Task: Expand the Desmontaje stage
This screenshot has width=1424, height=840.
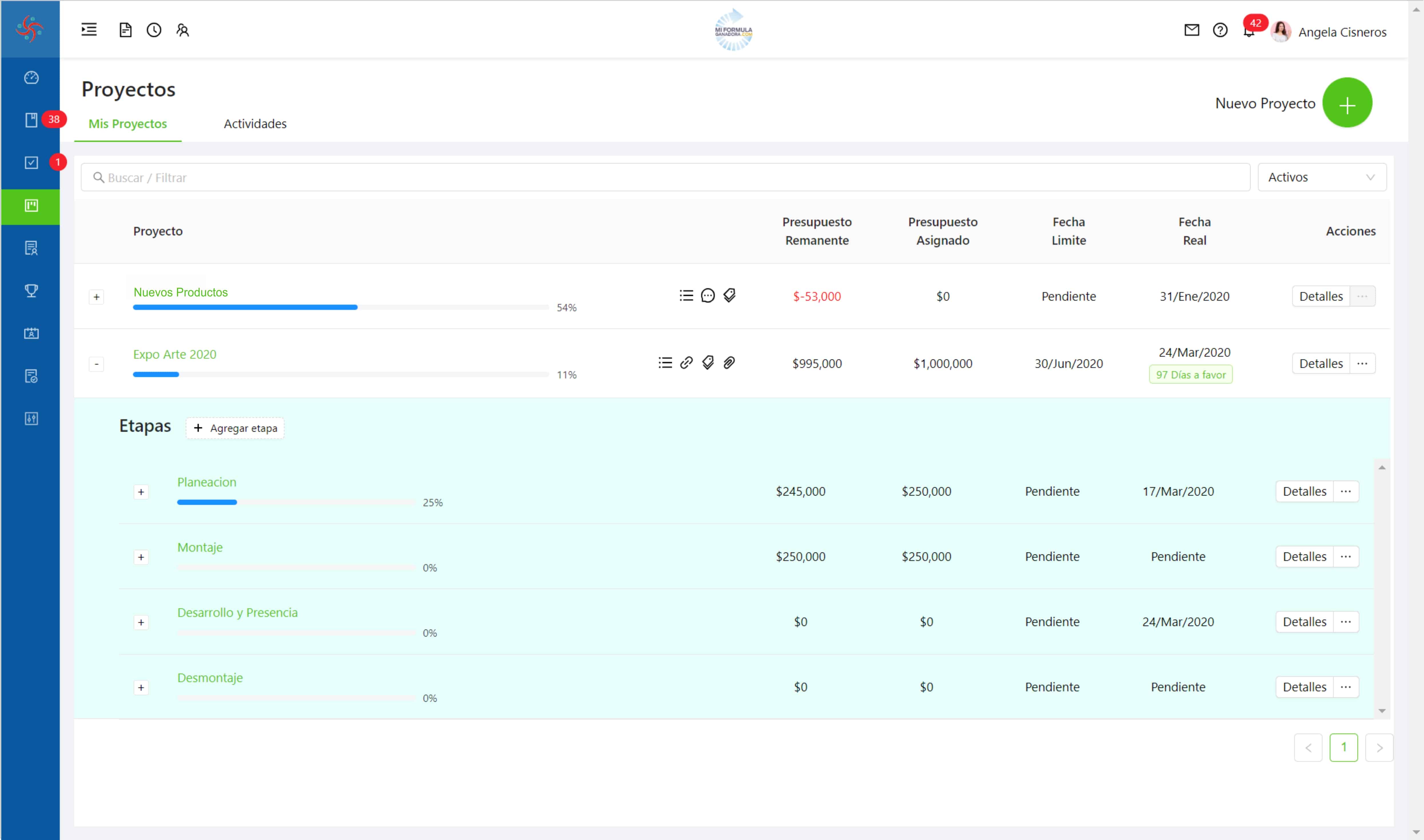Action: click(141, 687)
